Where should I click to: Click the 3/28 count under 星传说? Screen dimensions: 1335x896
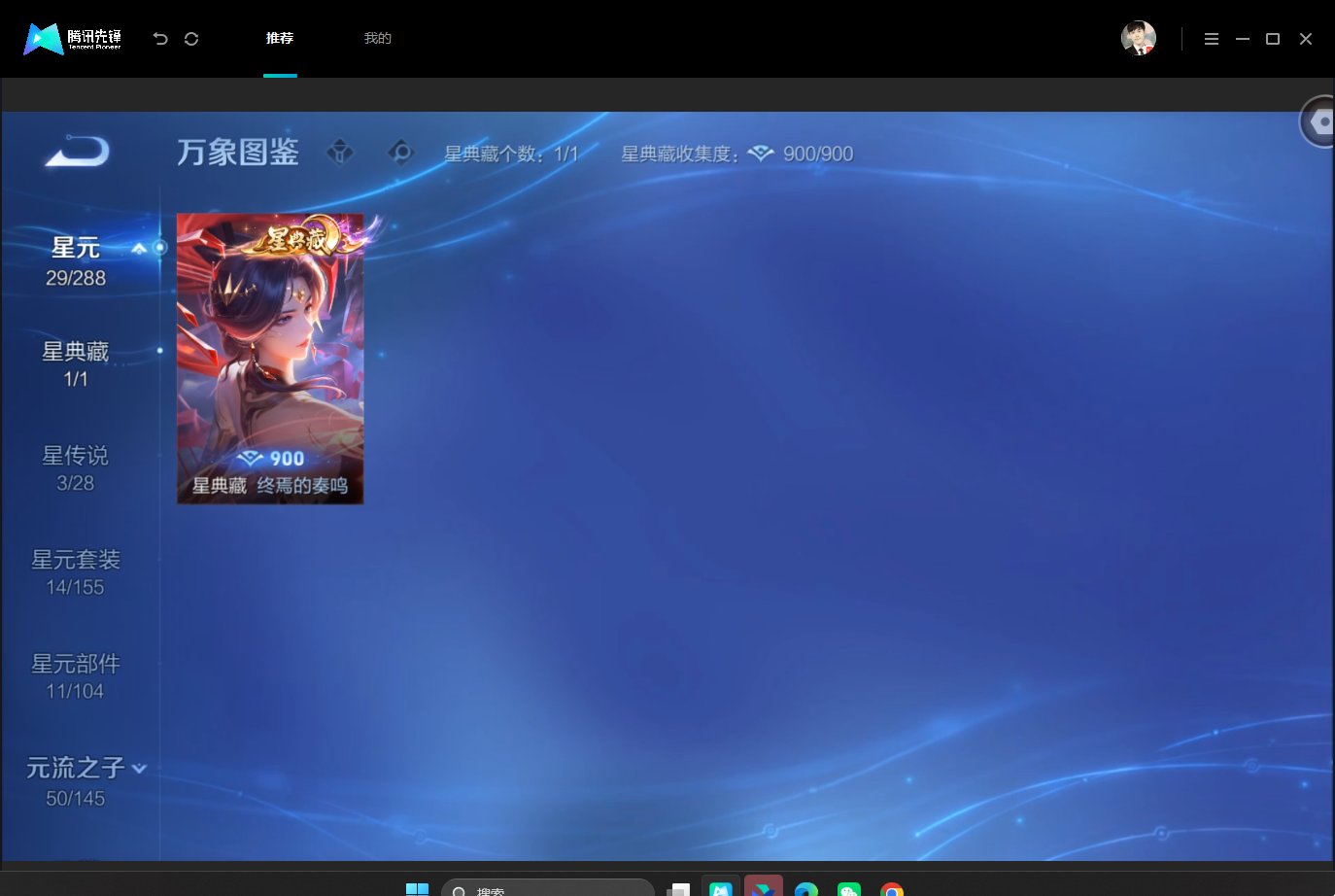point(76,483)
